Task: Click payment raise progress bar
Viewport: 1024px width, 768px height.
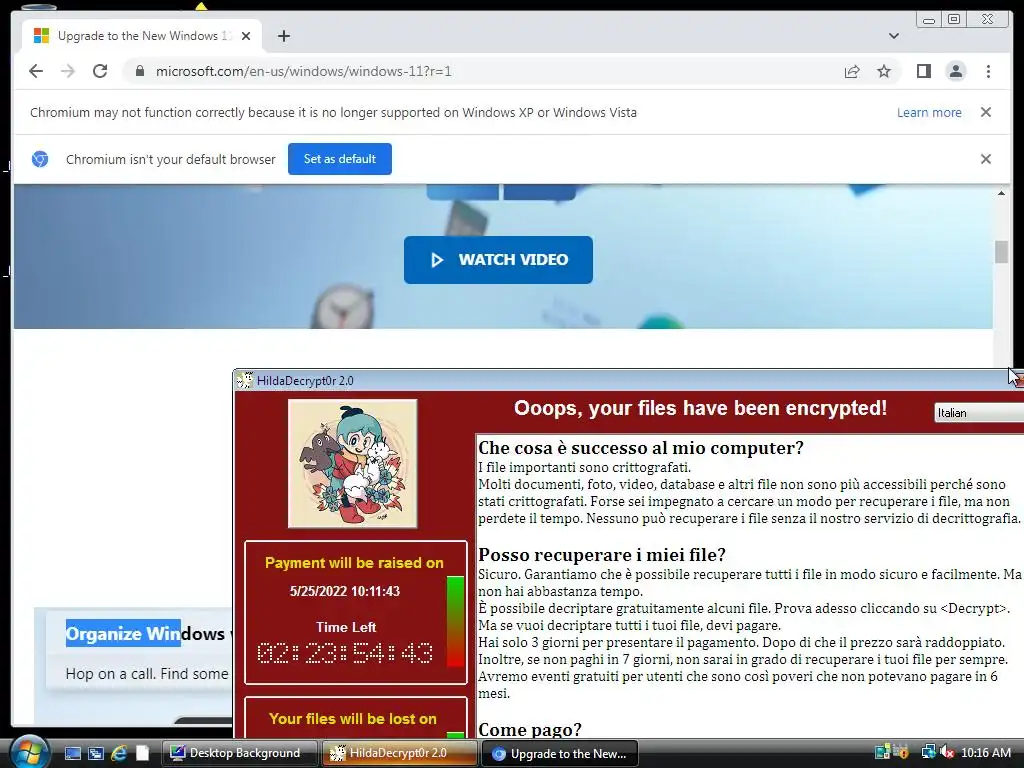Action: (x=455, y=621)
